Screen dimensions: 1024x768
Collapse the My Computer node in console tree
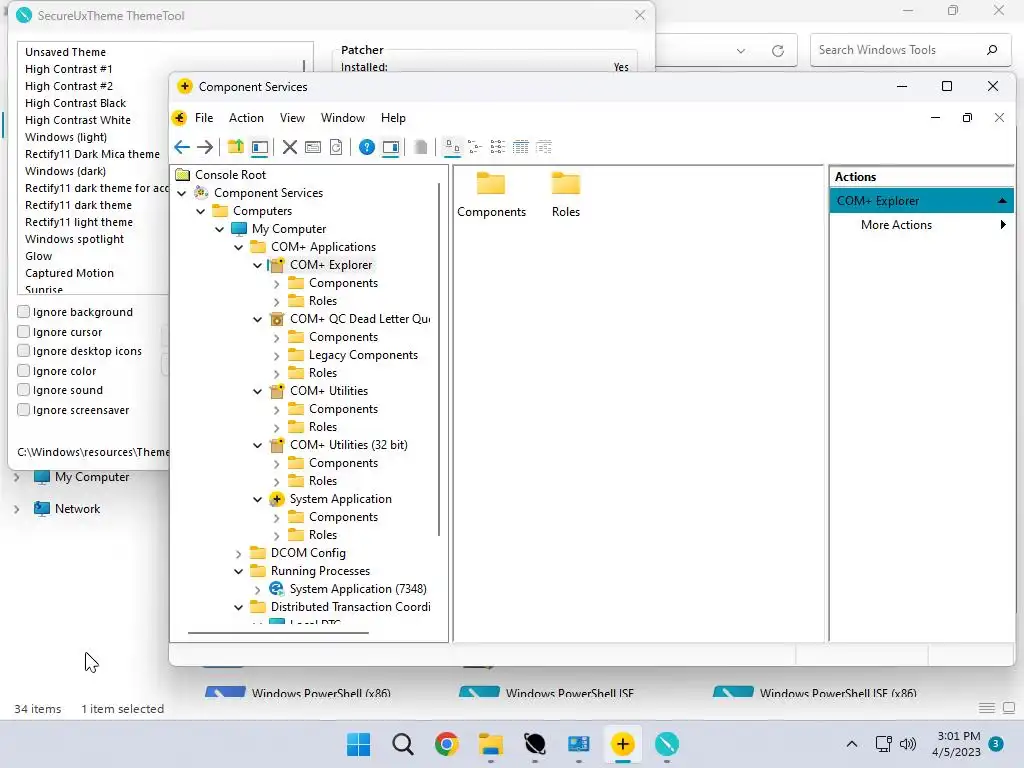[x=220, y=229]
